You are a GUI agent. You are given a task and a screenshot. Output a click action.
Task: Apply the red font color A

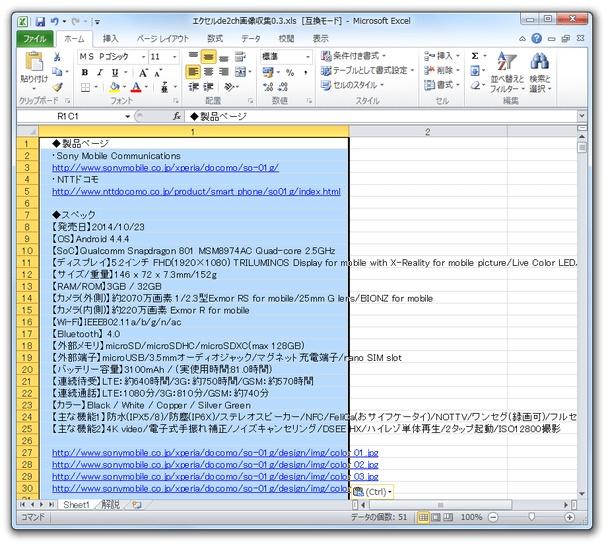pyautogui.click(x=136, y=87)
